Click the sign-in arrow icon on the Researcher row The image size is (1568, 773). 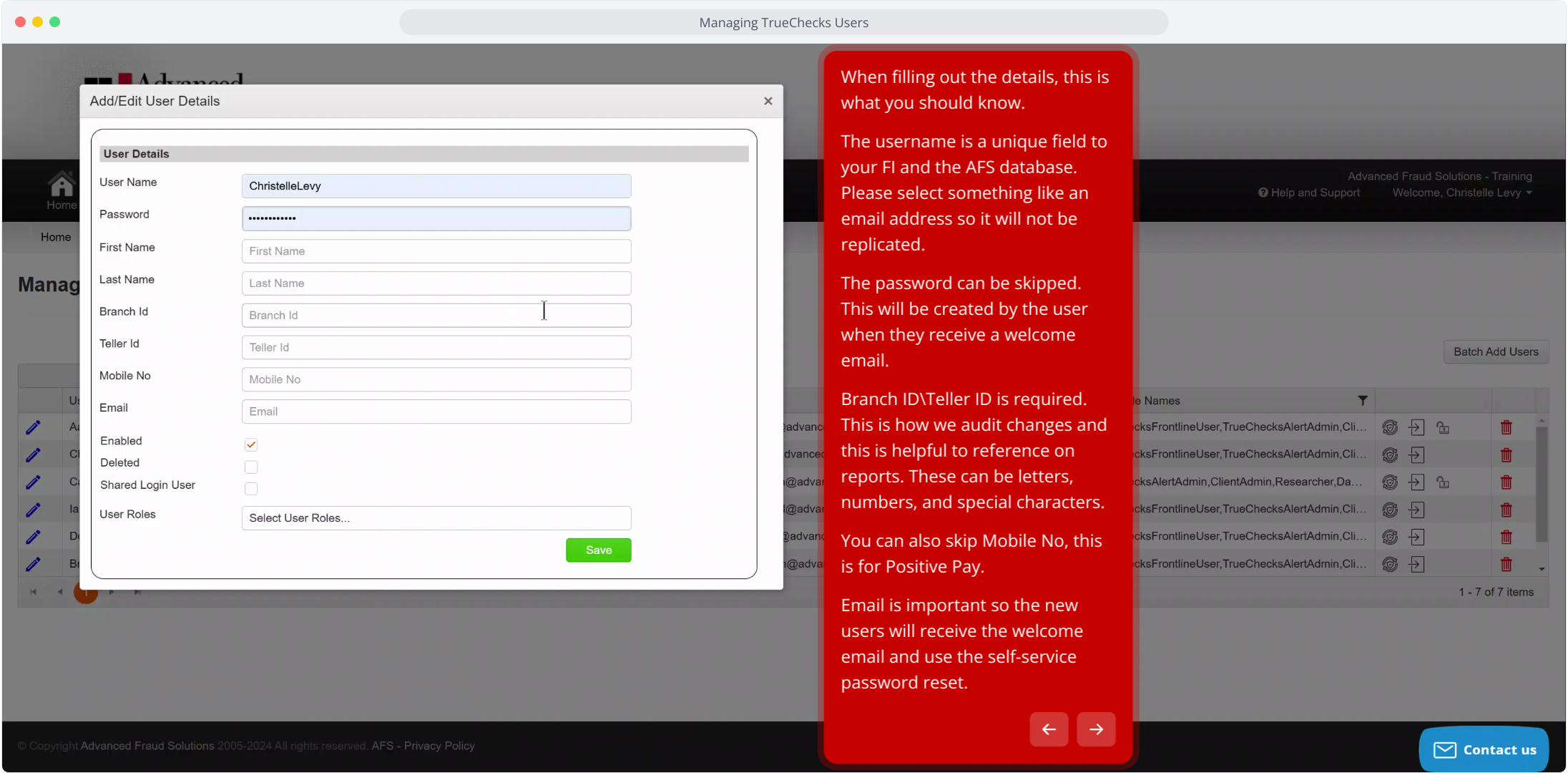1416,482
